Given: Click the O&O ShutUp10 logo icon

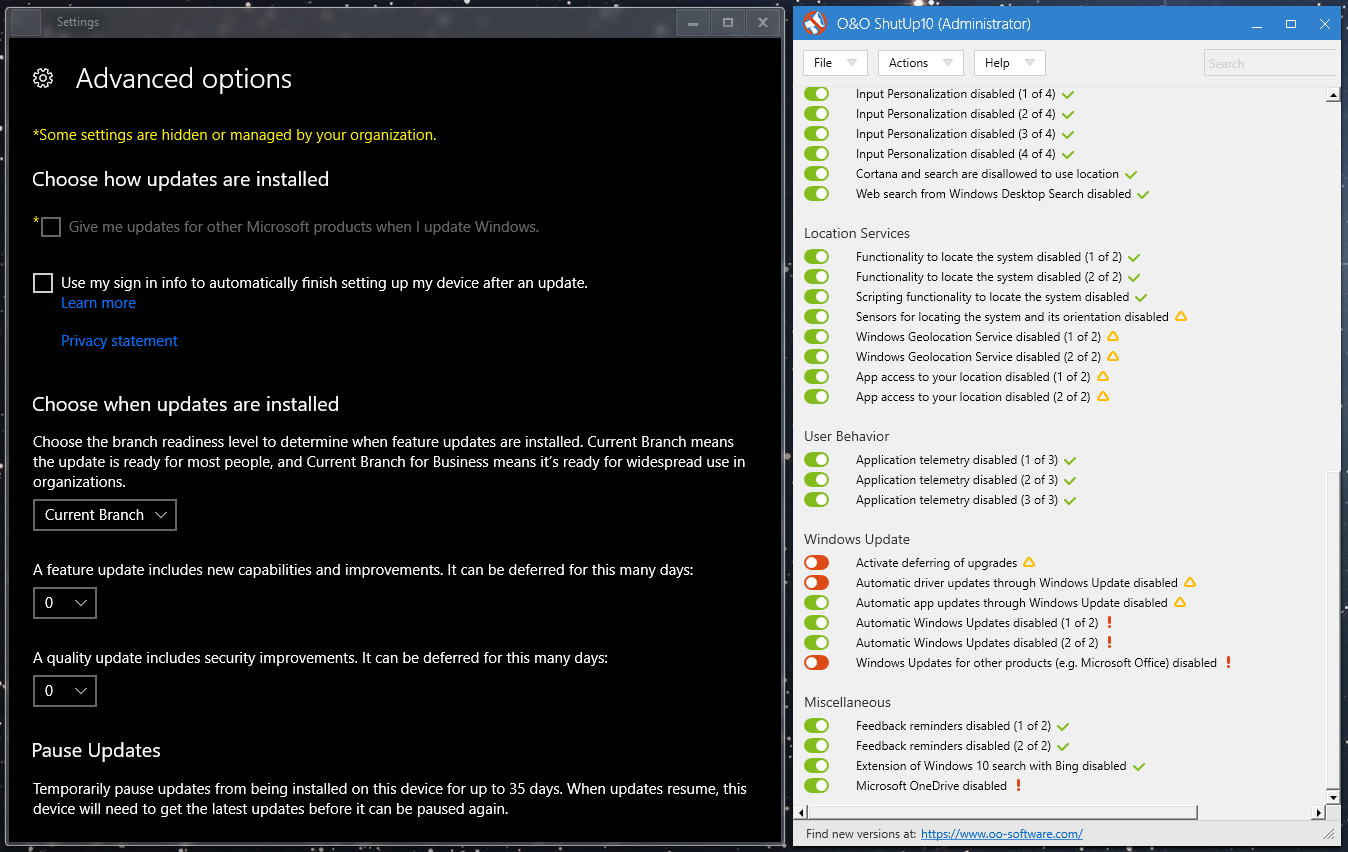Looking at the screenshot, I should pos(815,23).
